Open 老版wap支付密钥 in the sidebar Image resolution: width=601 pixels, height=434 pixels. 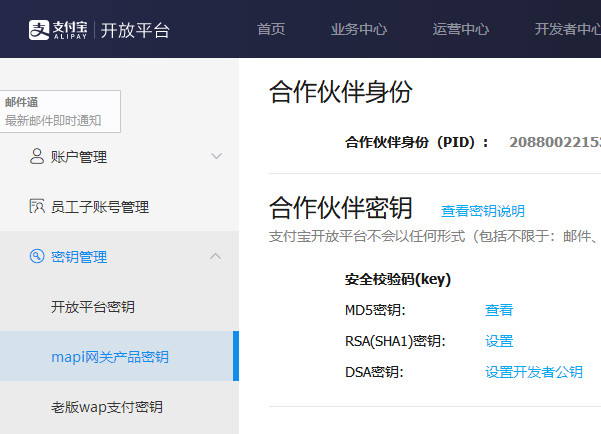(107, 407)
